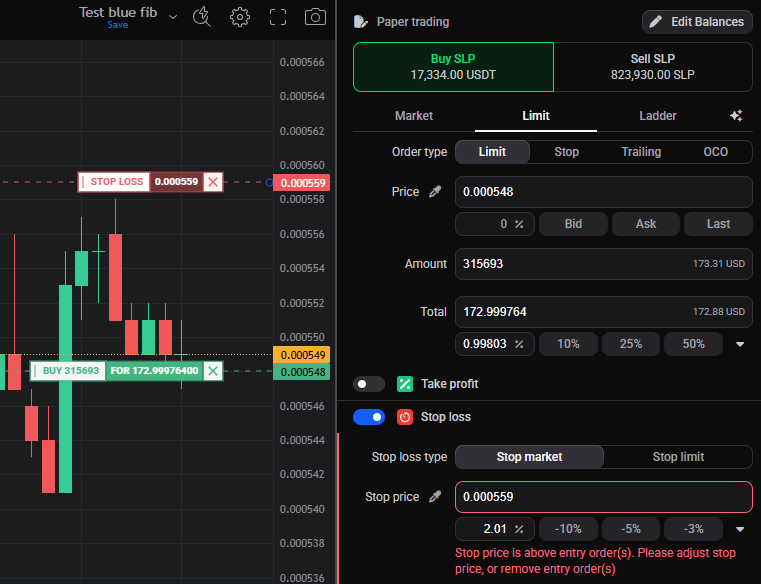Click the STOP LOSS chart label
Screen dimensions: 761x584
tap(115, 182)
